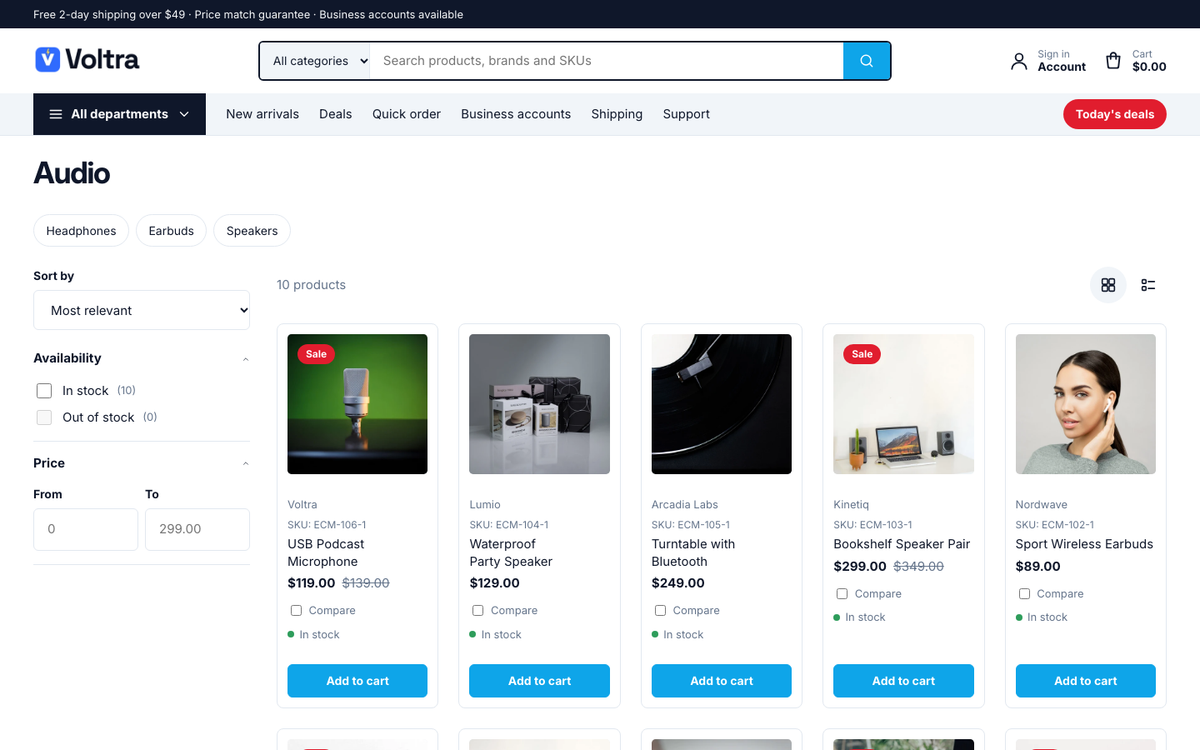This screenshot has height=750, width=1200.
Task: Click the Audio page heading
Action: tap(72, 173)
